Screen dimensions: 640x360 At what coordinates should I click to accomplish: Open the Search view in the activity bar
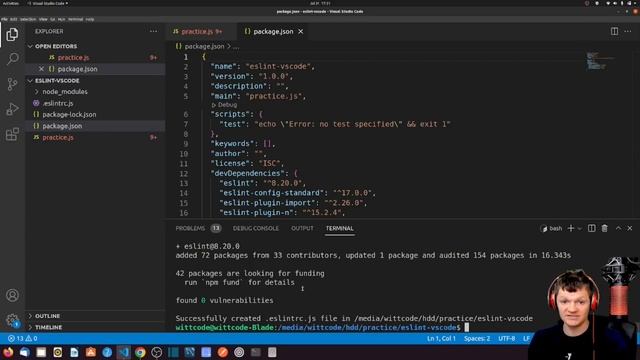click(12, 59)
